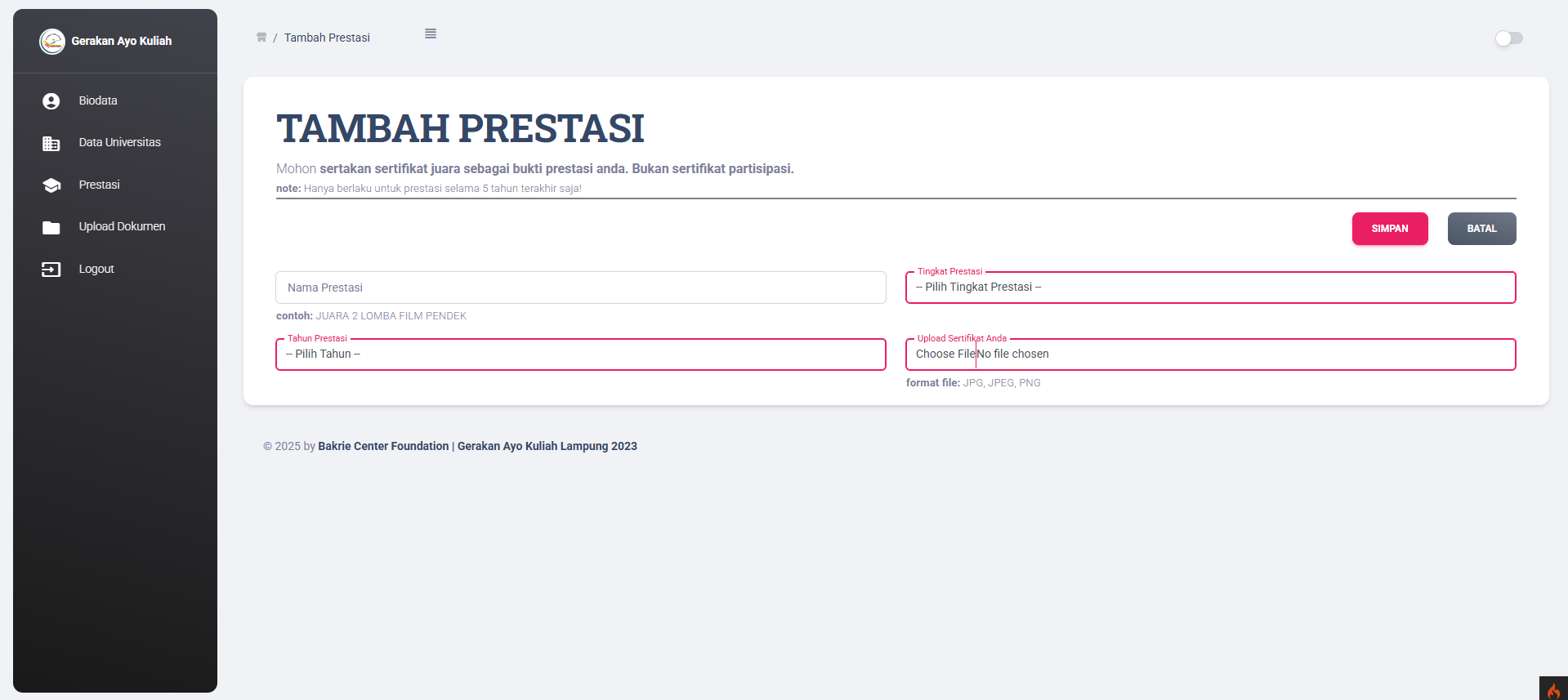1568x700 pixels.
Task: Click the SIMPAN button
Action: click(1390, 229)
